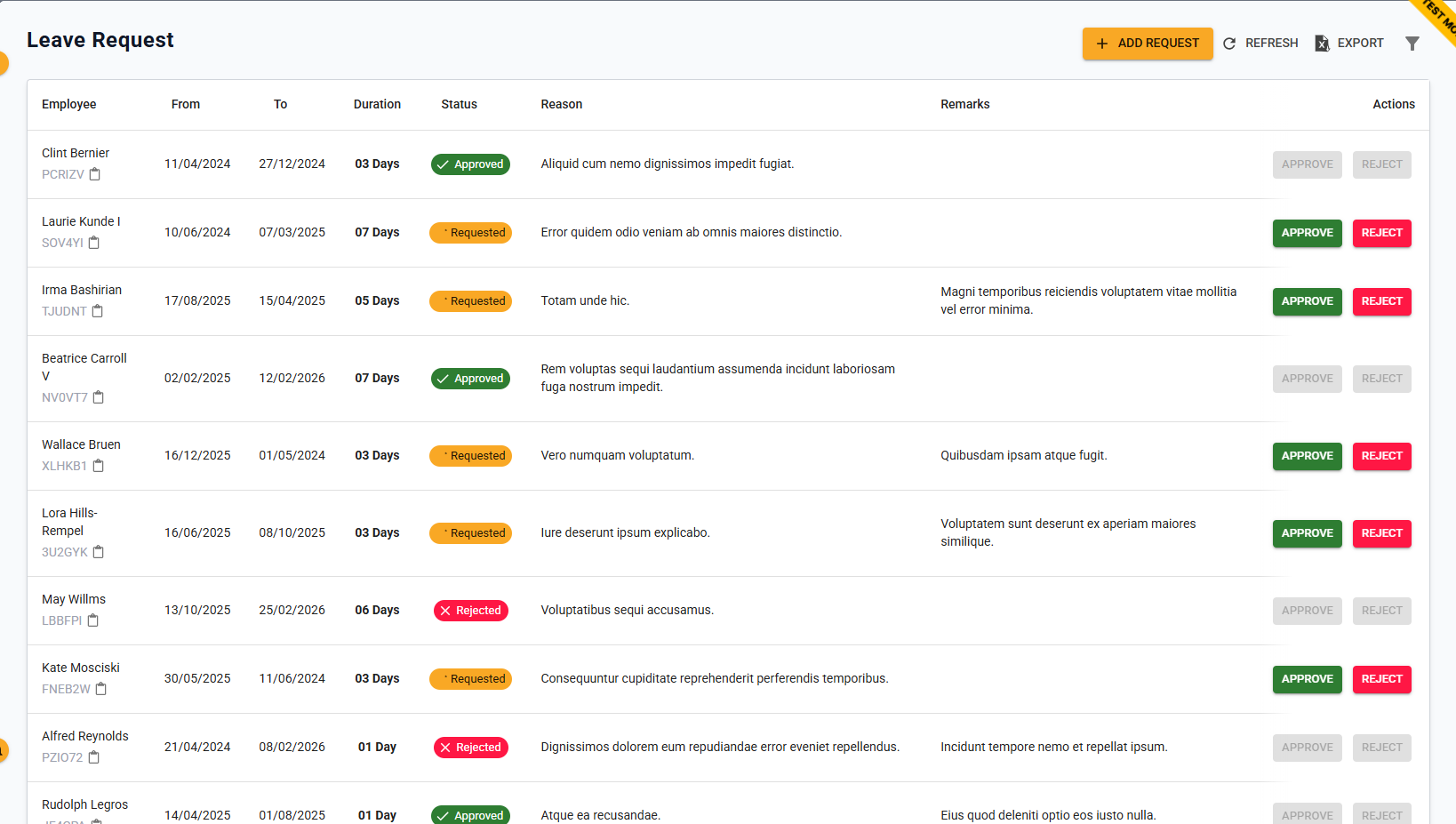Click the Refresh icon
1456x824 pixels.
tap(1230, 43)
